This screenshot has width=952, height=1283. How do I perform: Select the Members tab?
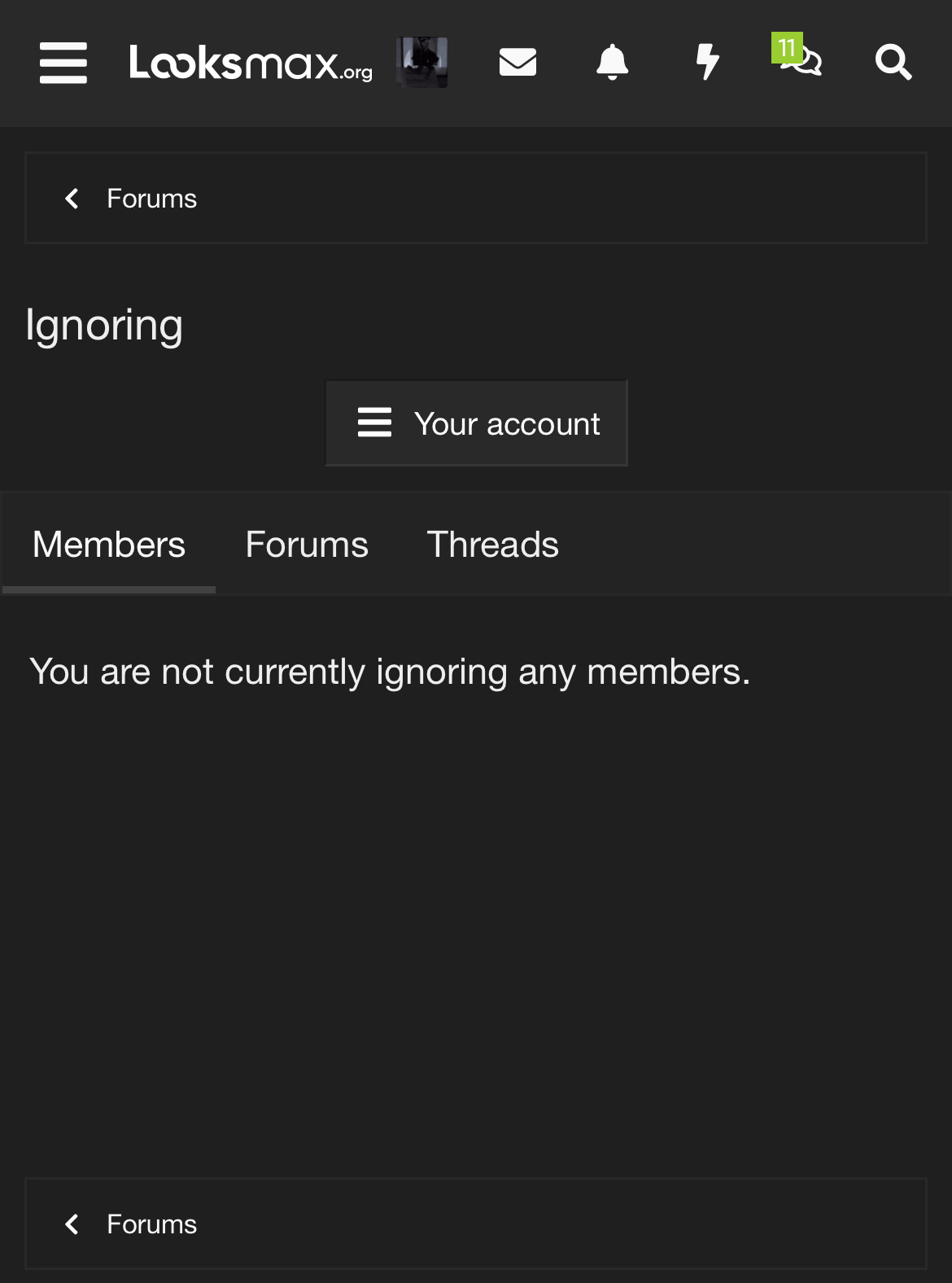click(109, 545)
